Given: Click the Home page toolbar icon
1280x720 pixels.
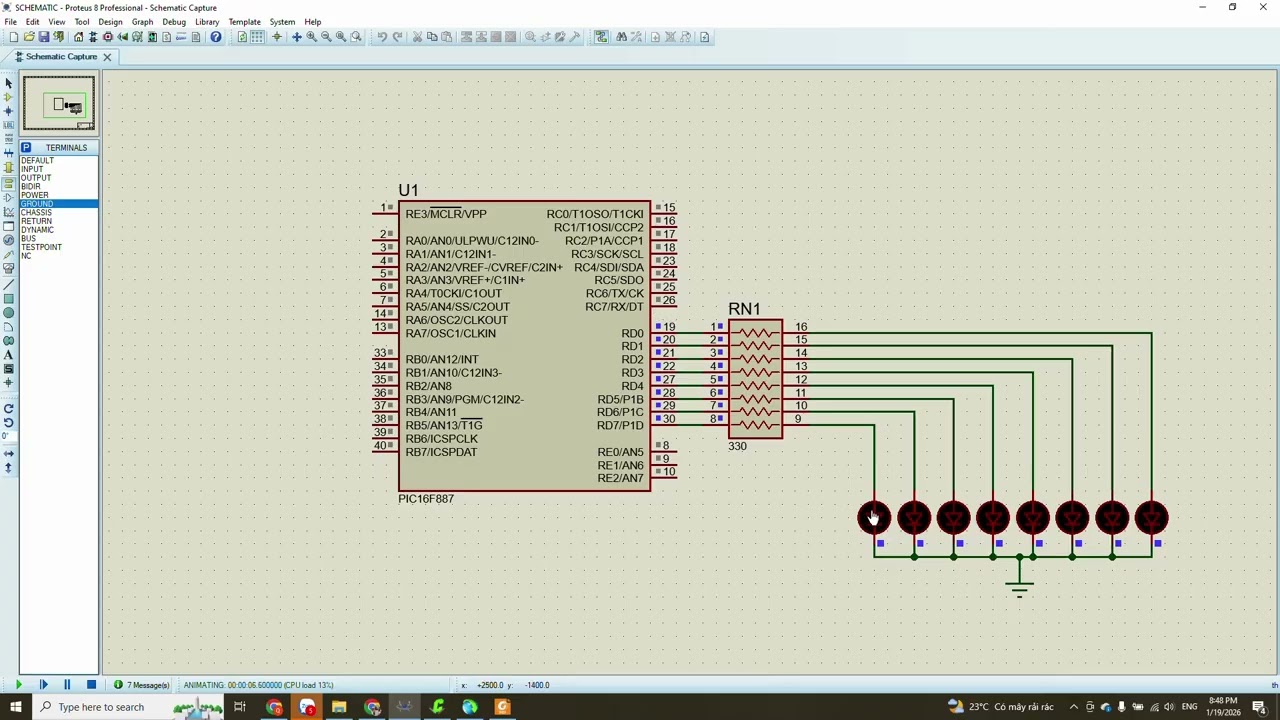Looking at the screenshot, I should [x=78, y=37].
